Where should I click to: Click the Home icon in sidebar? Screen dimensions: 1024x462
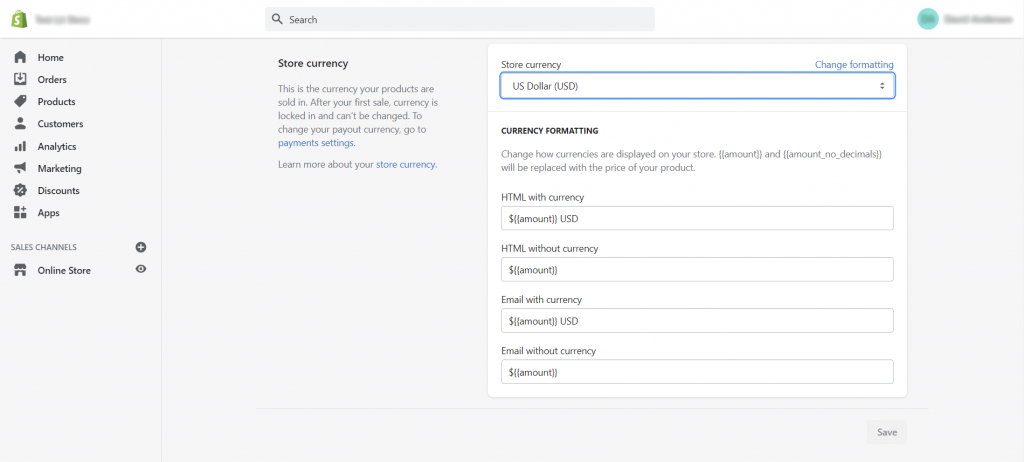[x=20, y=57]
